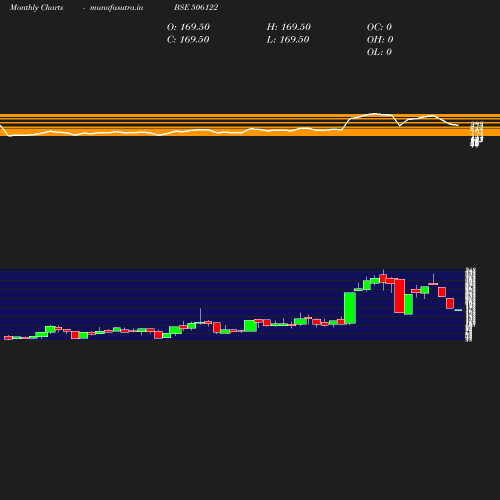This screenshot has width=500, height=500.
Task: Click the 'OC: 0' reading
Action: click(379, 27)
